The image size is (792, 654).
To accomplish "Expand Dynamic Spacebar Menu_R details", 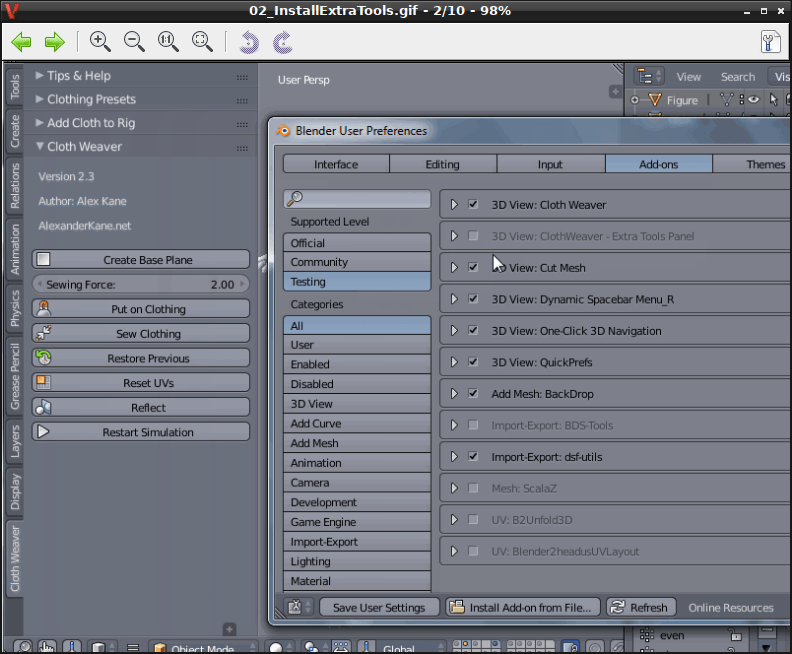I will (x=454, y=299).
